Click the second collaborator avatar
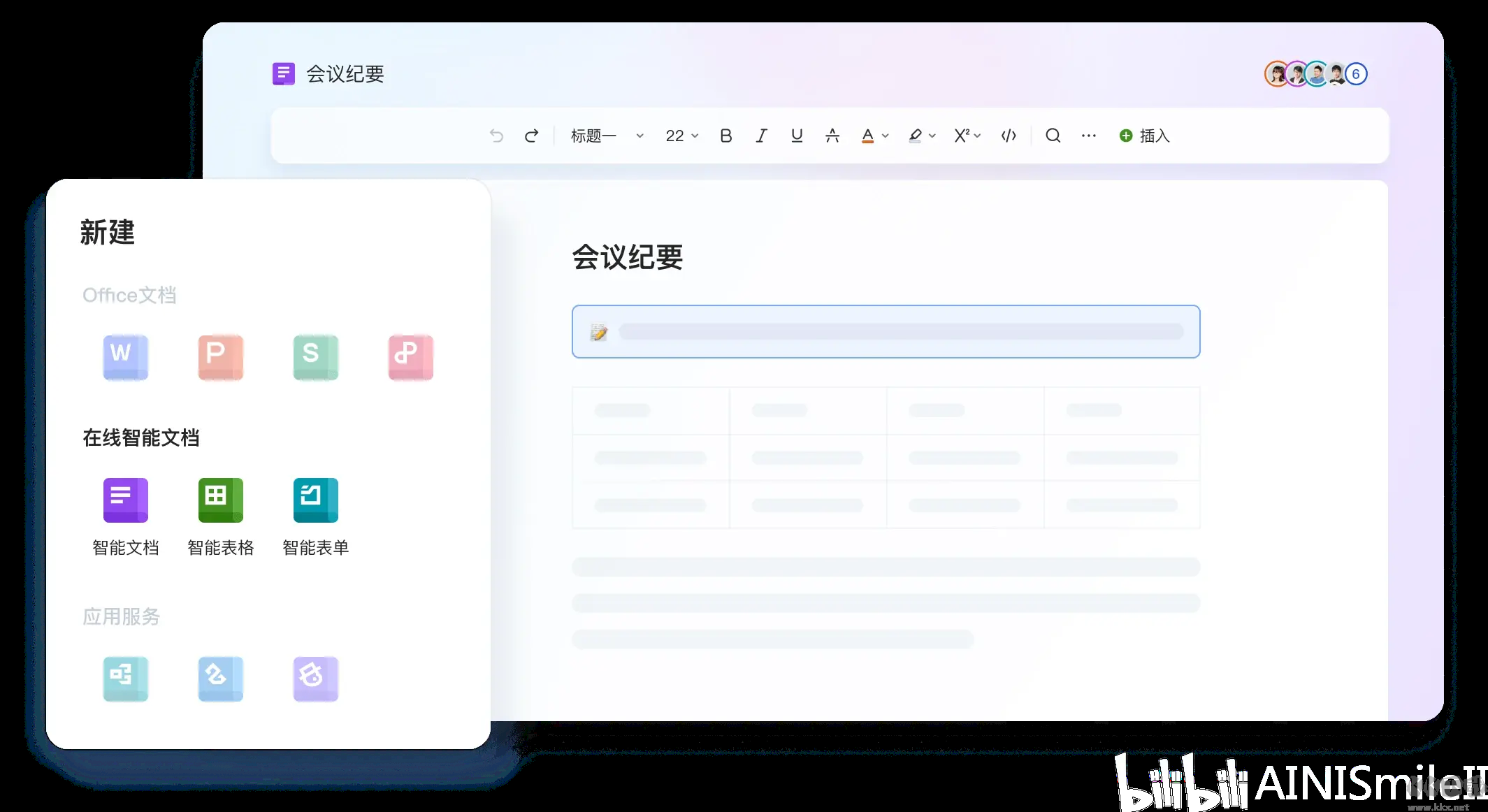The height and width of the screenshot is (812, 1488). pos(1296,74)
